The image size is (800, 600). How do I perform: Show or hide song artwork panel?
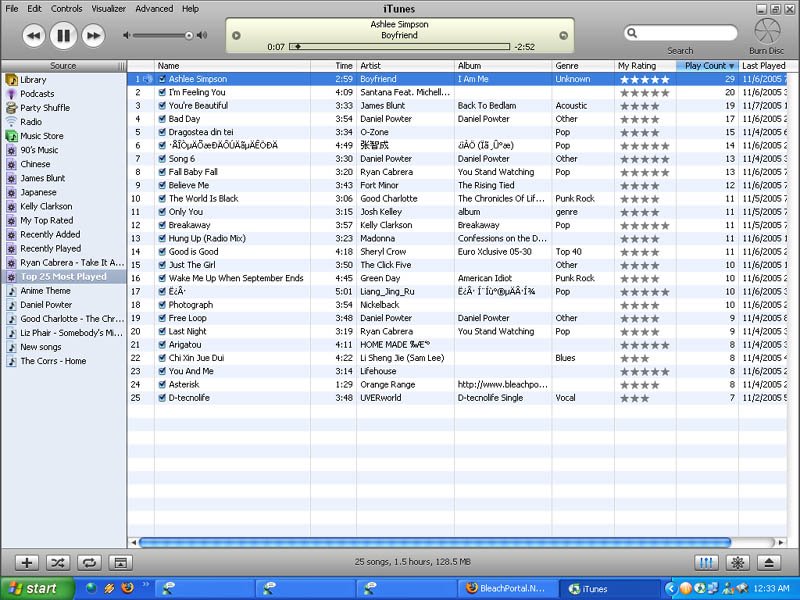(120, 563)
